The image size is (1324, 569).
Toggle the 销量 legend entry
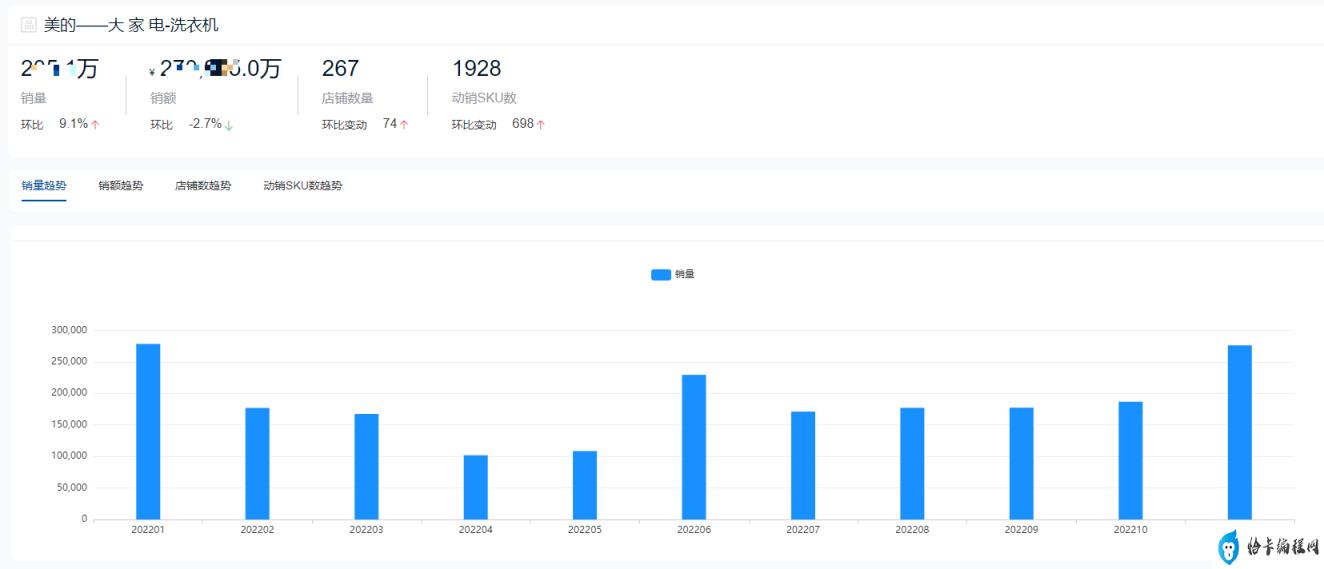673,274
